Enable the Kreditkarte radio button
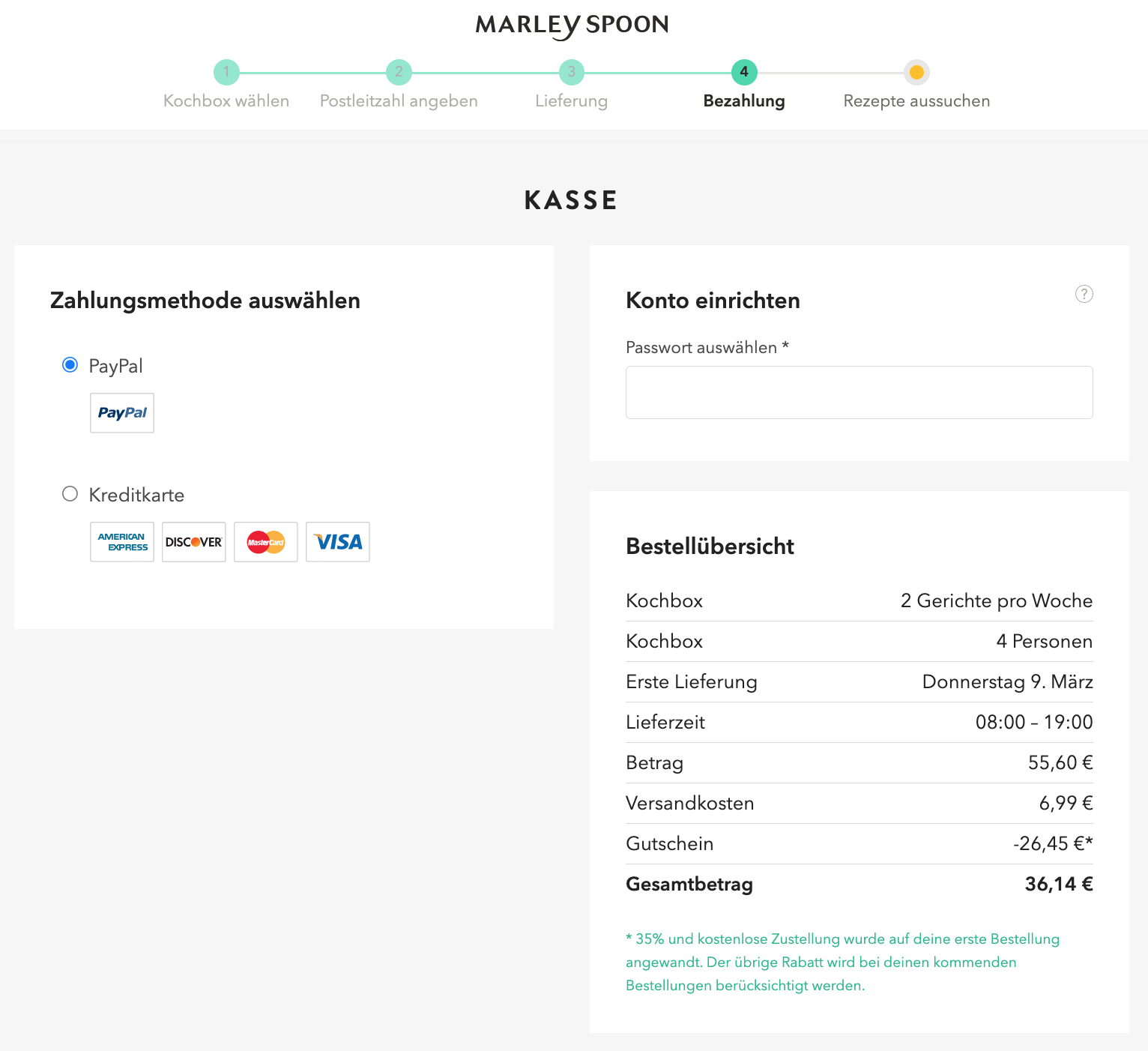Viewport: 1148px width, 1051px height. pos(70,494)
